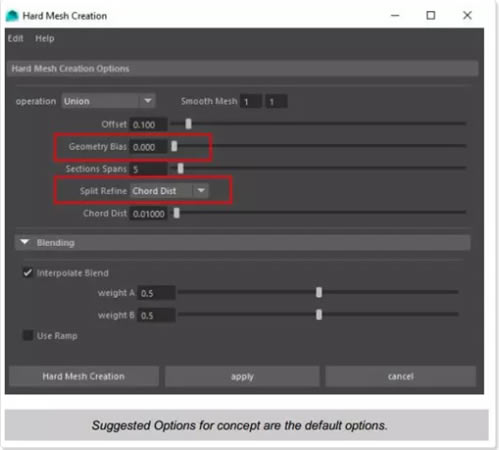Open the Help menu
Image resolution: width=499 pixels, height=450 pixels.
[x=45, y=38]
